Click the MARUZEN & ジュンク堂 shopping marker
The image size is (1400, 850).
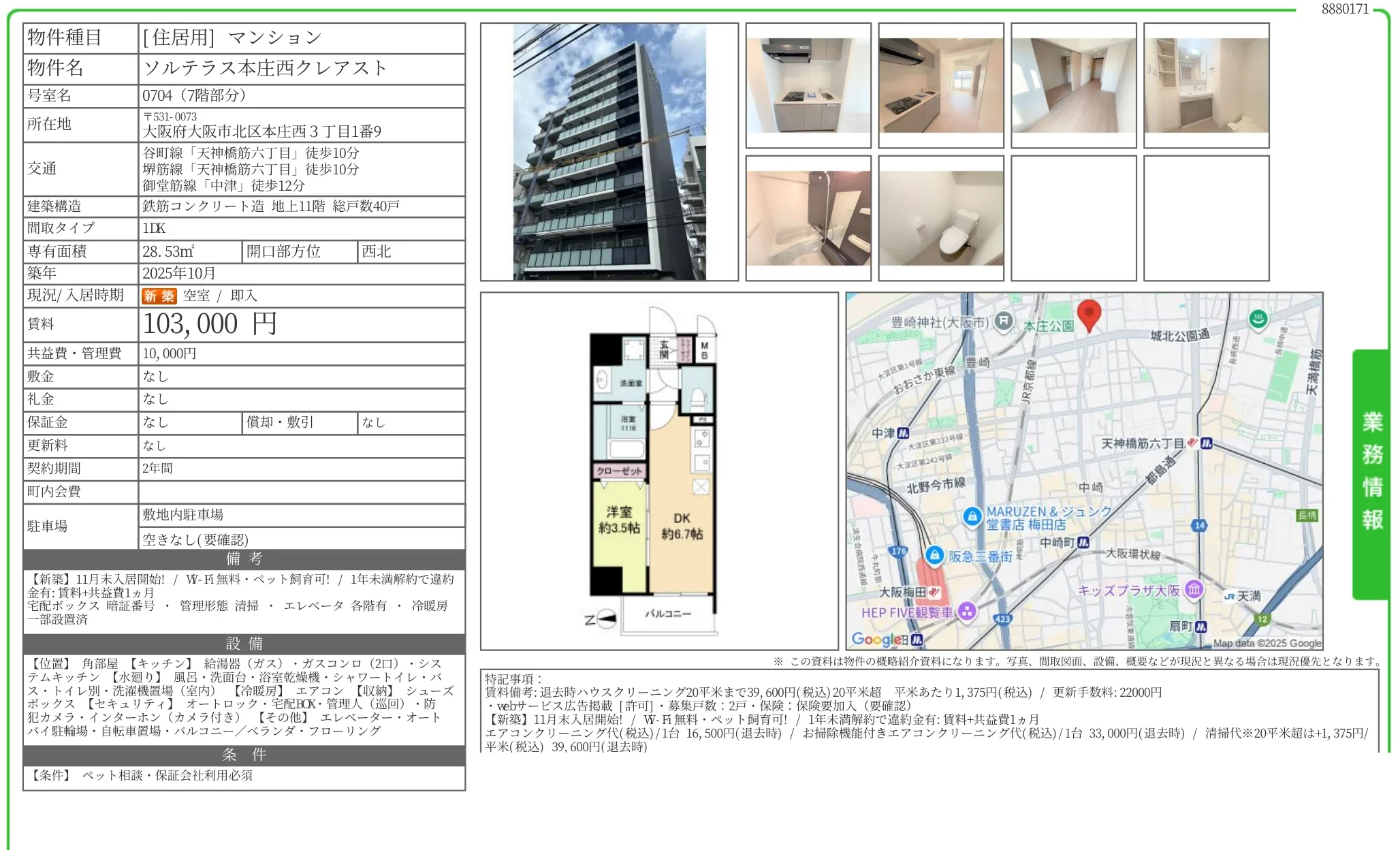pyautogui.click(x=972, y=516)
